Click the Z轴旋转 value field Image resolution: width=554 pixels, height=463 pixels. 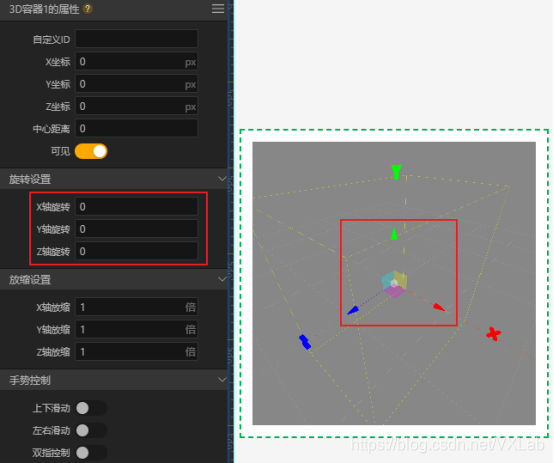[136, 251]
